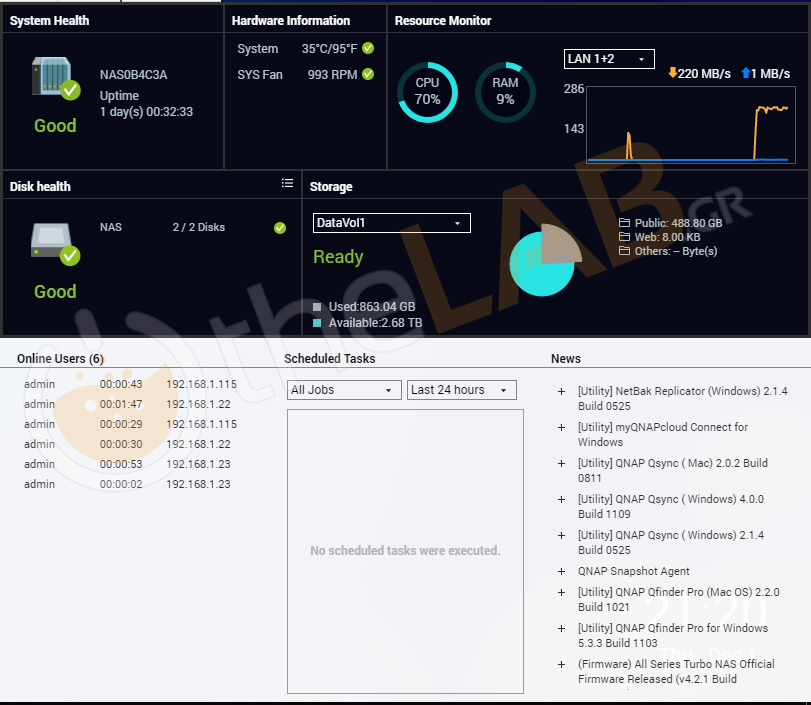Click the Others folder icon
The height and width of the screenshot is (705, 811).
[x=624, y=251]
